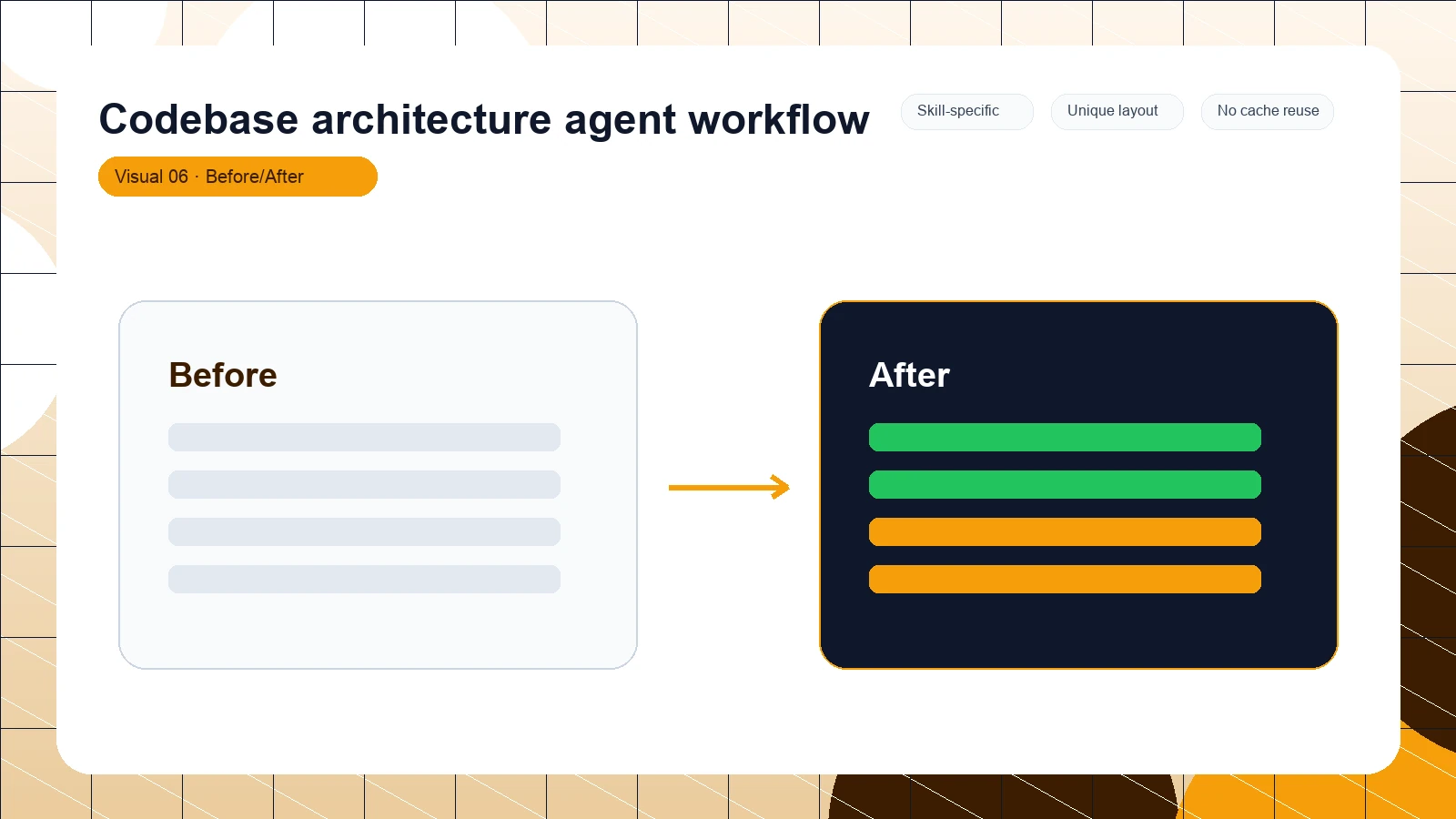Click the After heading

[909, 375]
